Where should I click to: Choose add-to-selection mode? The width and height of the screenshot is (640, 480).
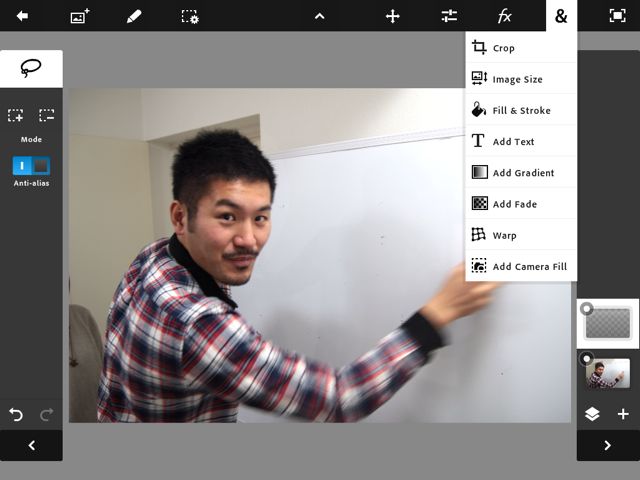tap(16, 115)
